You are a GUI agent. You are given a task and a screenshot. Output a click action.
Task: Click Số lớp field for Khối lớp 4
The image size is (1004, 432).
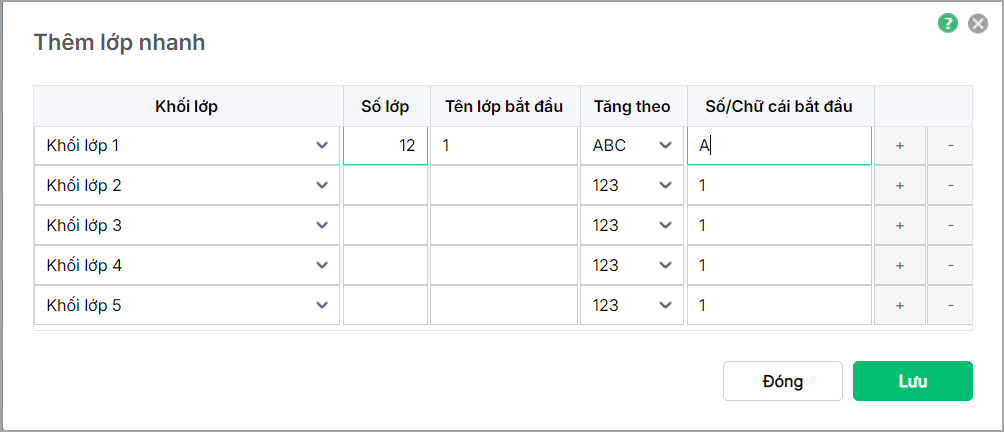tap(386, 266)
